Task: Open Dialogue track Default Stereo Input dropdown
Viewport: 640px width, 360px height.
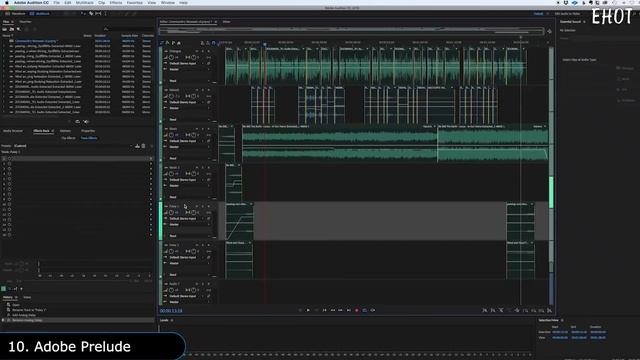Action: [186, 64]
